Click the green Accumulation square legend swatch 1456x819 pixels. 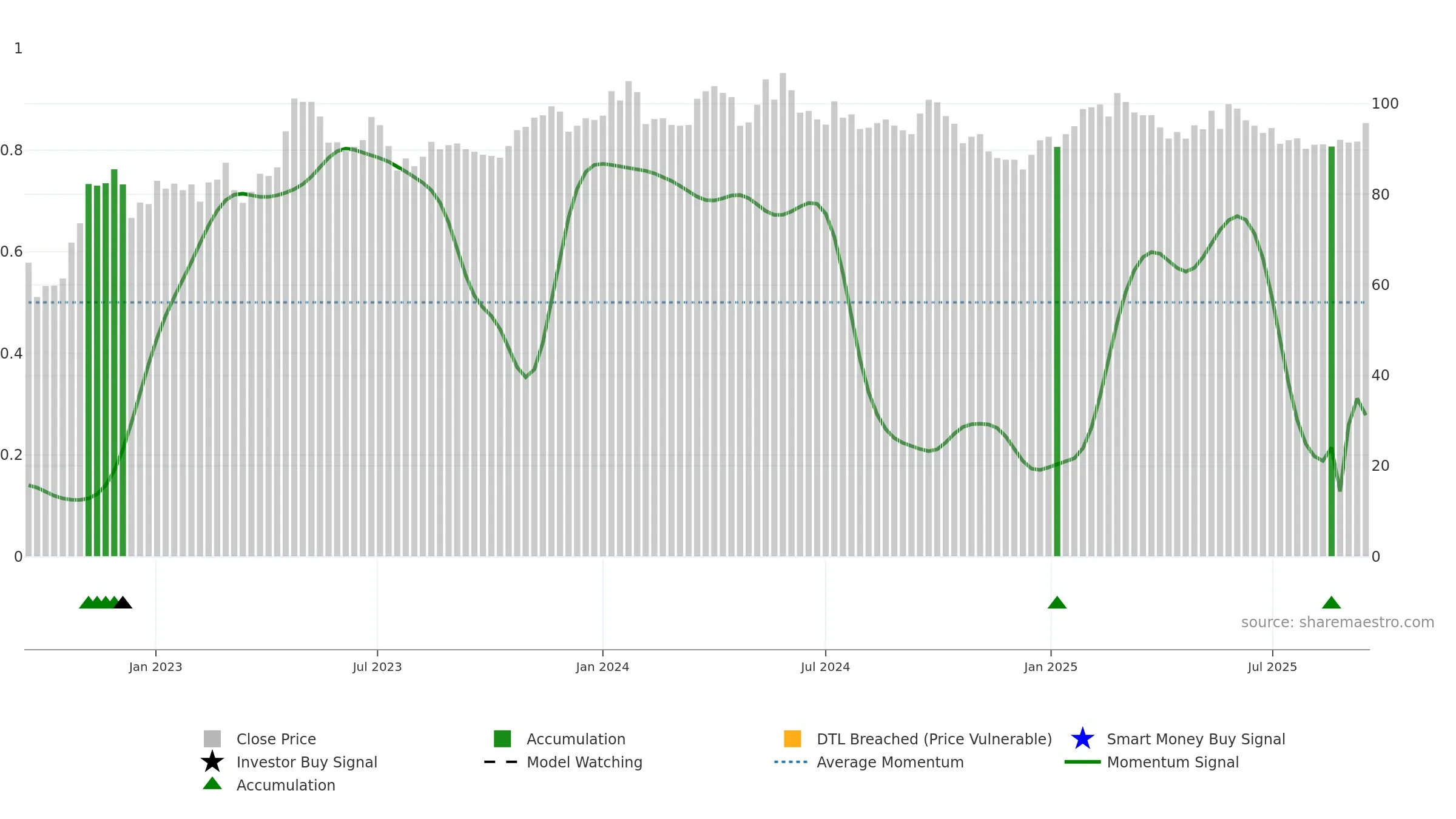click(x=502, y=738)
